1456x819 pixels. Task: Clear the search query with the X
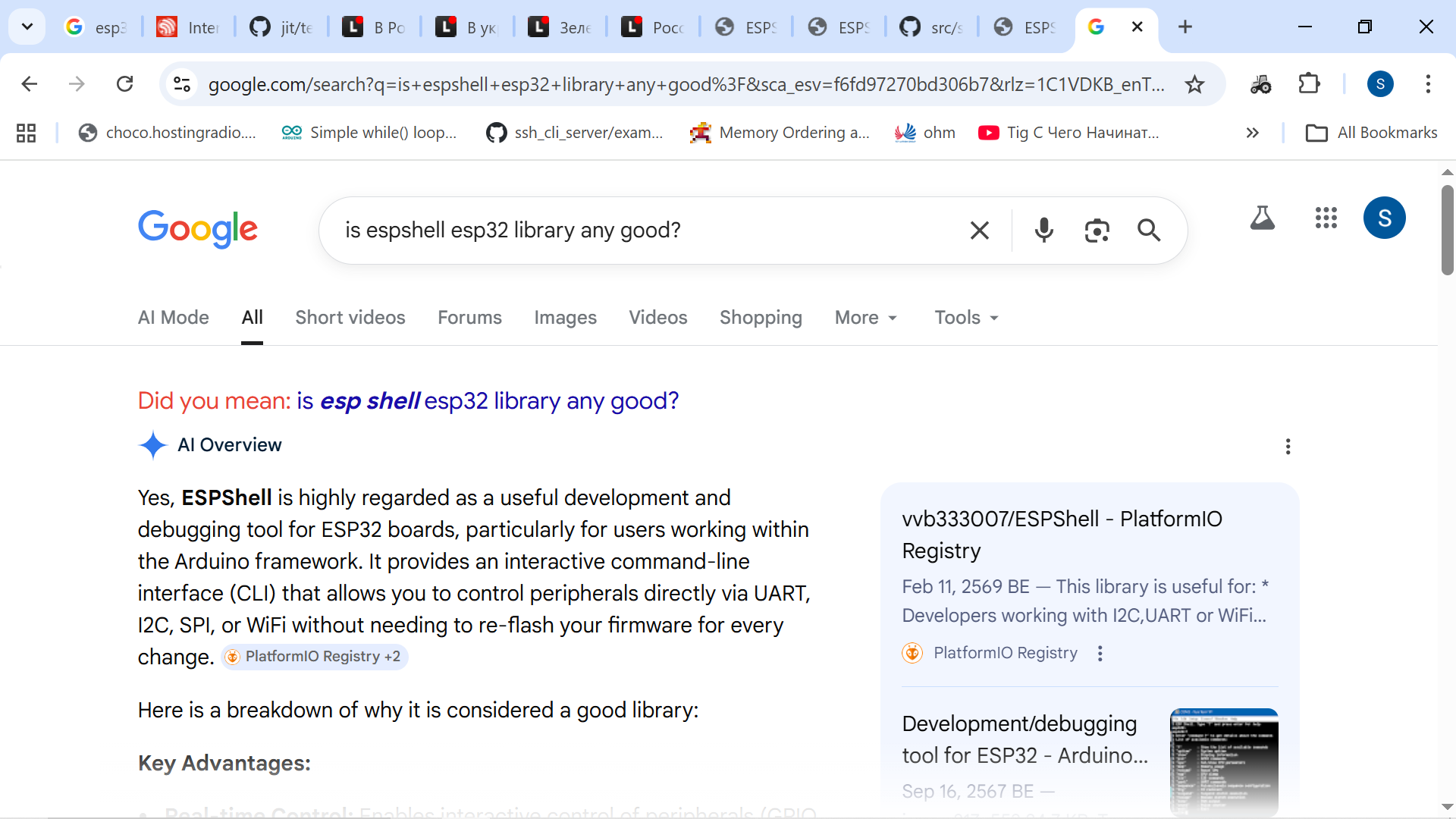[980, 230]
